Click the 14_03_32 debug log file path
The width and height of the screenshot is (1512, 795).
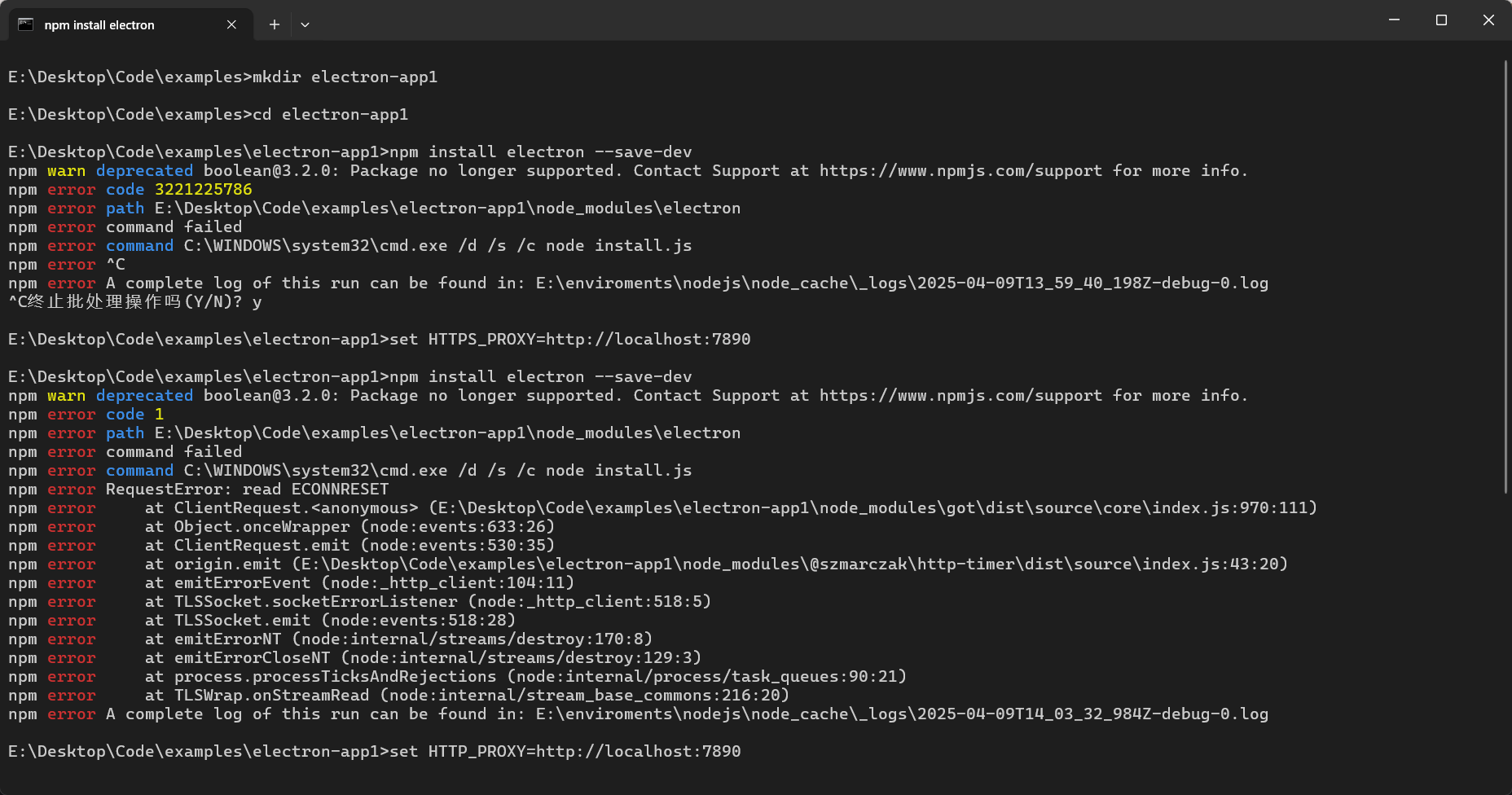point(901,714)
